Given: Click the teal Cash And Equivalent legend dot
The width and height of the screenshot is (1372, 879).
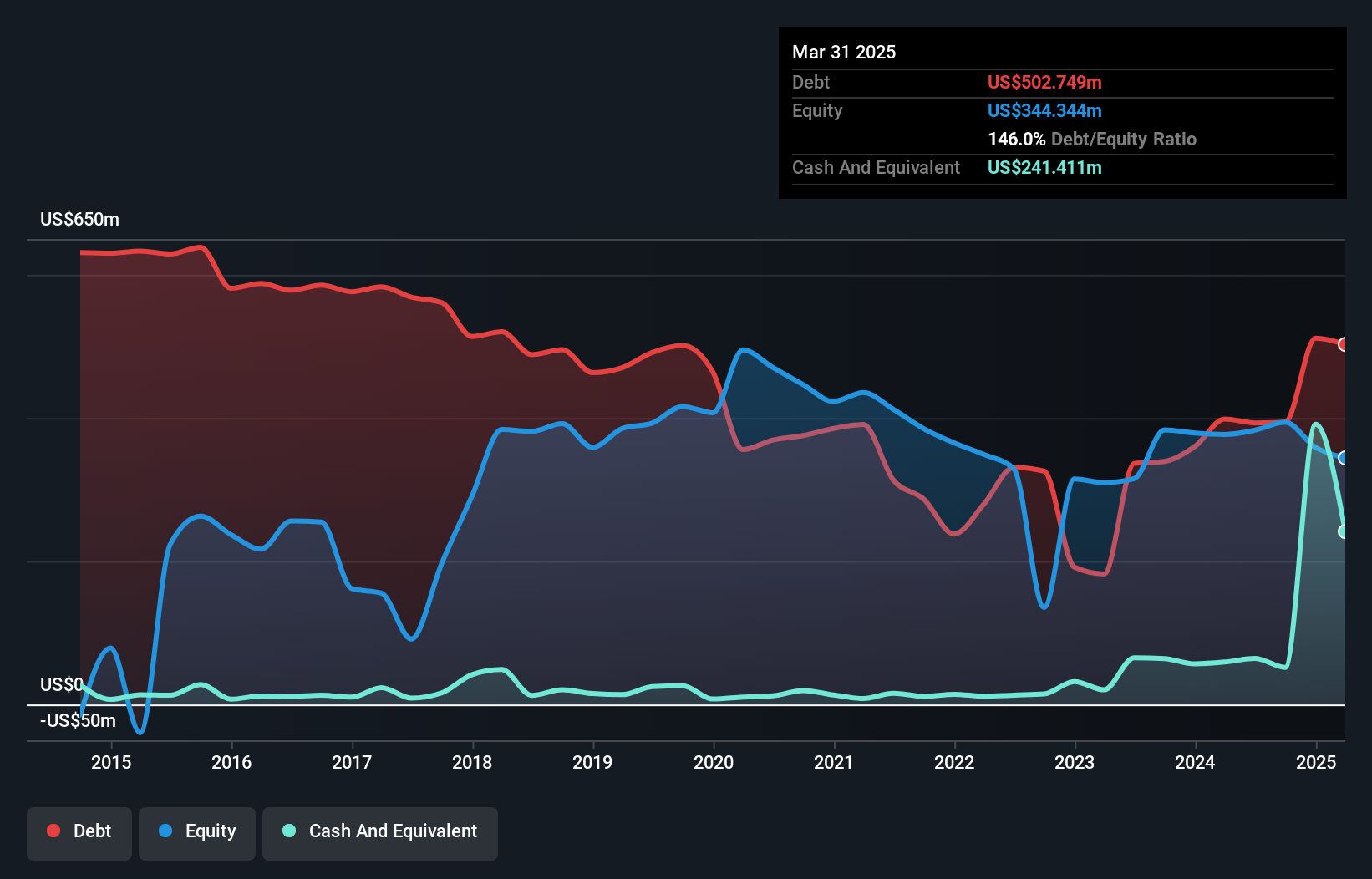Looking at the screenshot, I should coord(289,831).
